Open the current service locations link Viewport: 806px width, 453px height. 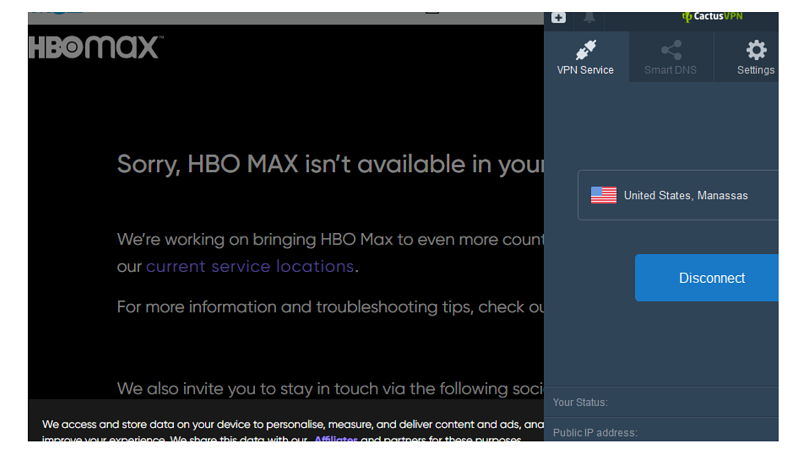pos(250,266)
